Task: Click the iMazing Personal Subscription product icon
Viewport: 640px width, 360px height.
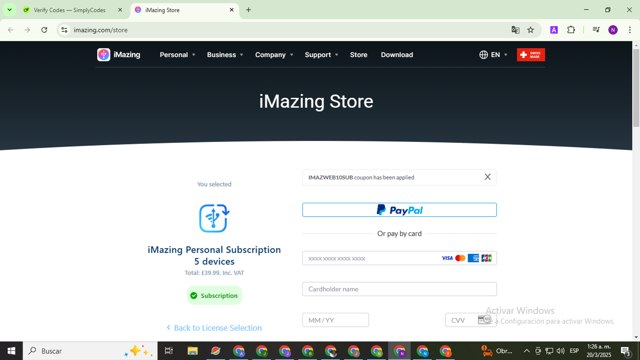Action: (214, 218)
